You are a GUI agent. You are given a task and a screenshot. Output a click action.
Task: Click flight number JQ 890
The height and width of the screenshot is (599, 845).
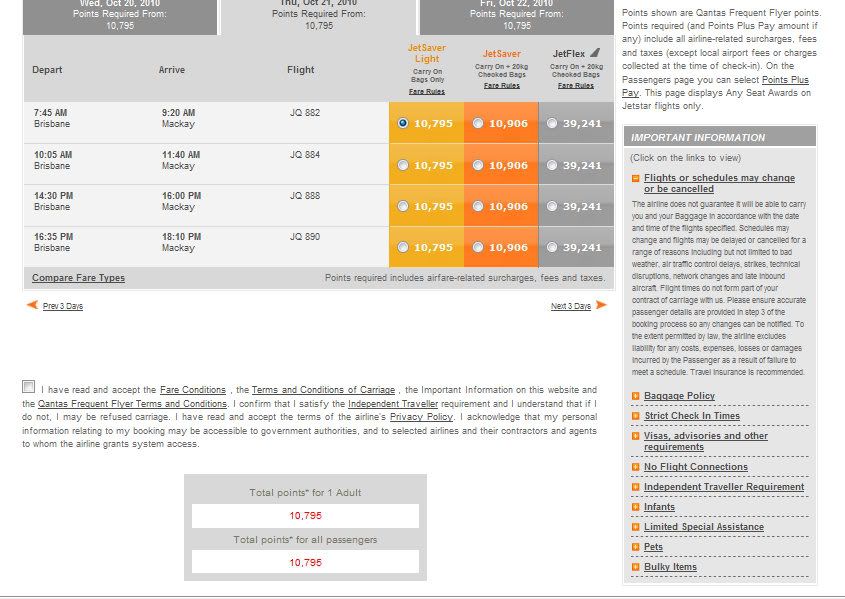pyautogui.click(x=305, y=236)
